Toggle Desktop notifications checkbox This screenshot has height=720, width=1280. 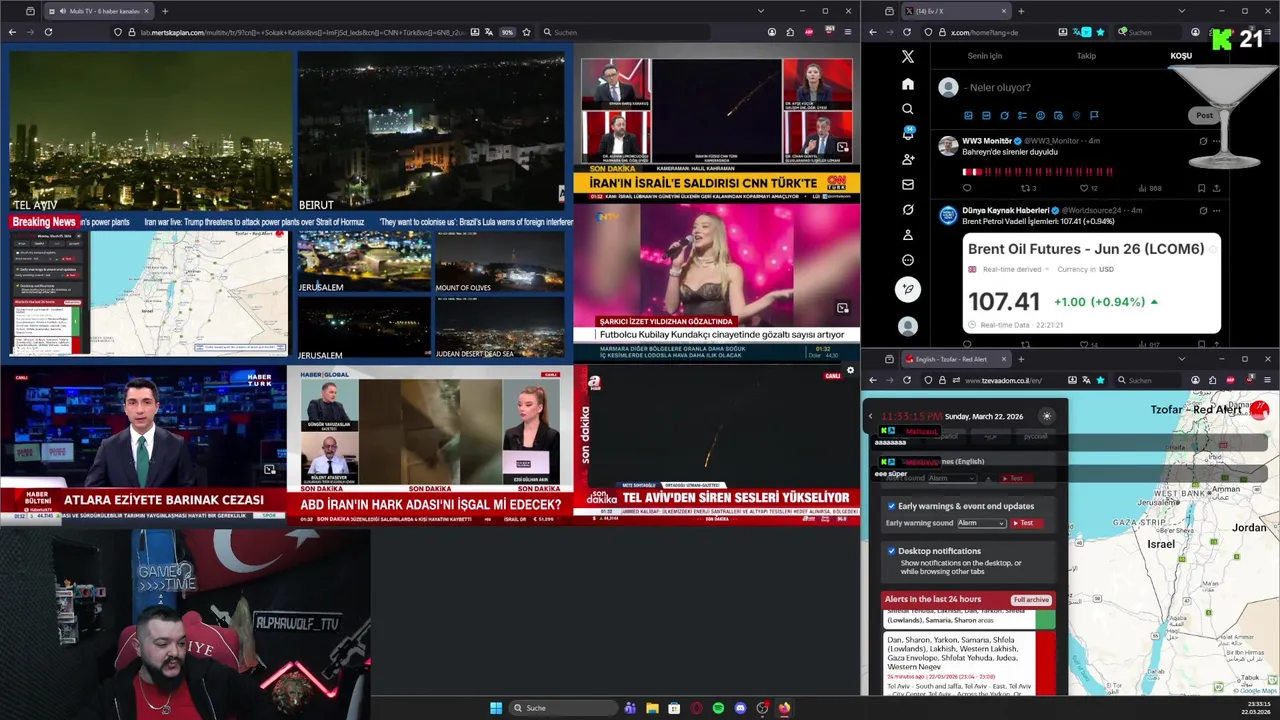(891, 551)
